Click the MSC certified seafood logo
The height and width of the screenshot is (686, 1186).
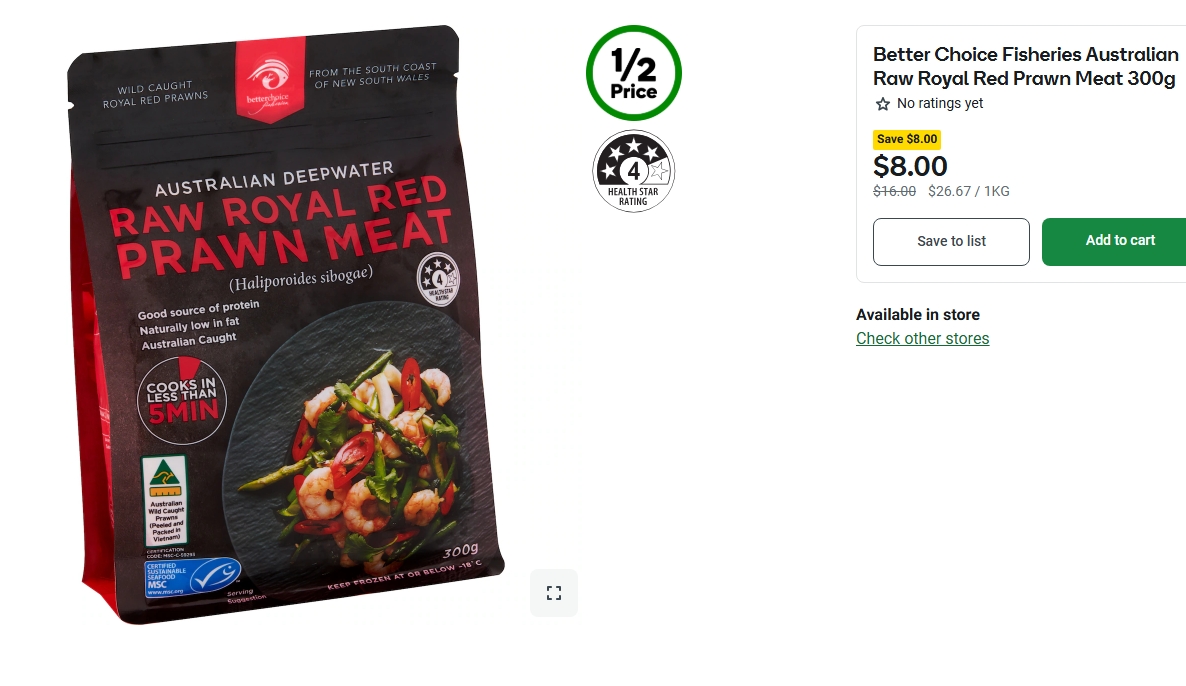(192, 578)
